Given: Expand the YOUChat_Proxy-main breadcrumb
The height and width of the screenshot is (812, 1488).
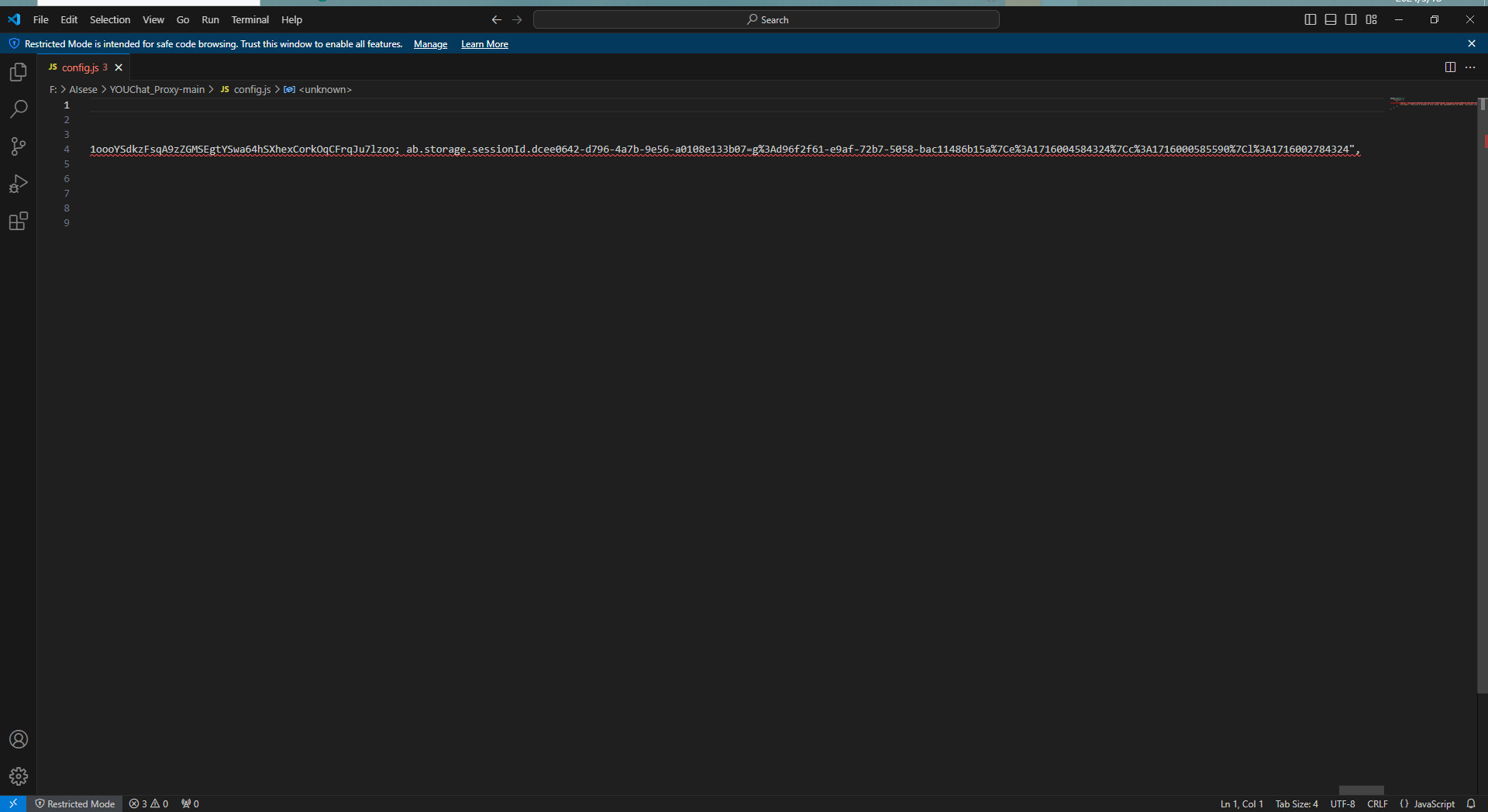Looking at the screenshot, I should pyautogui.click(x=157, y=90).
